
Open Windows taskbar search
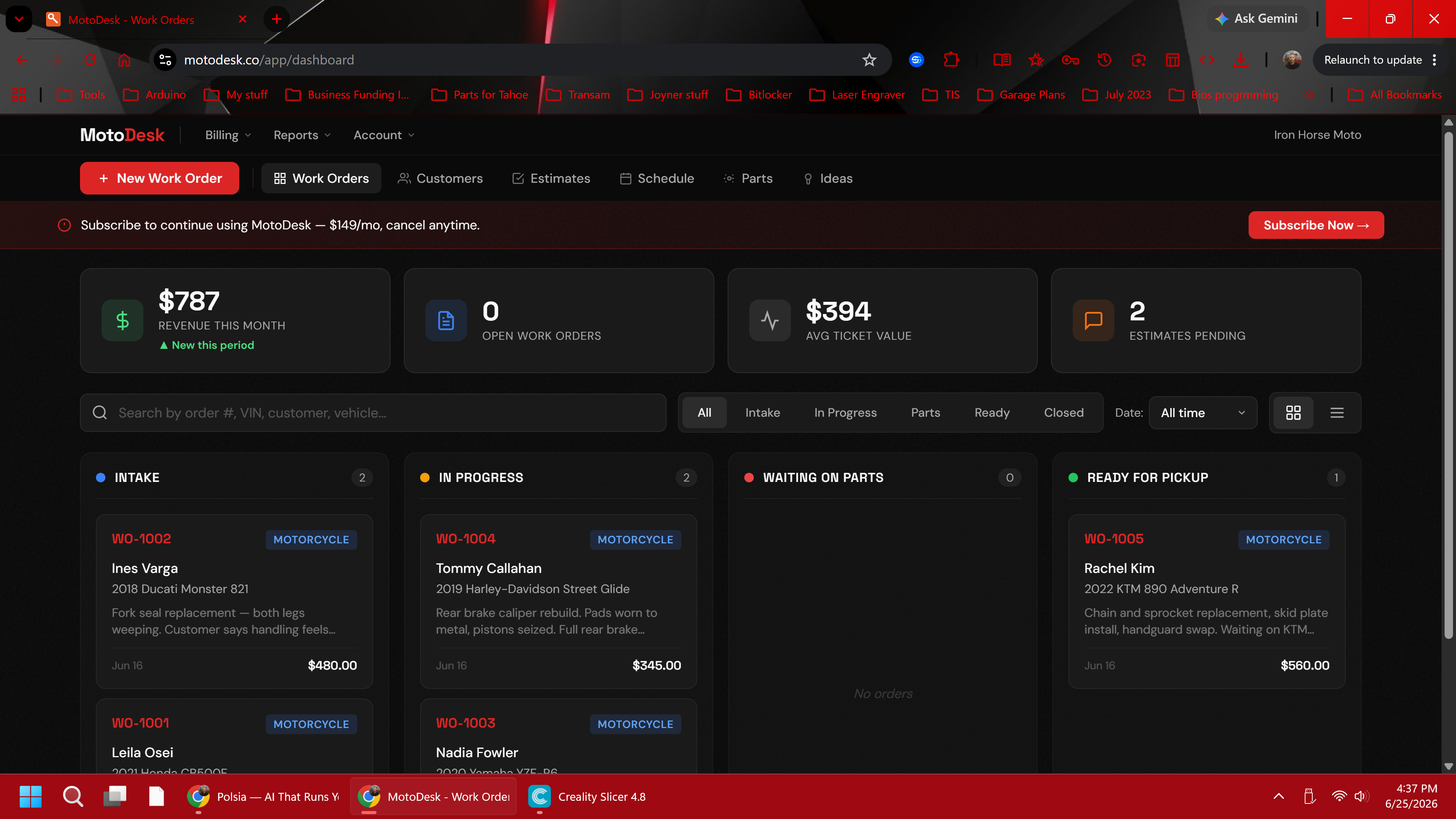[73, 796]
